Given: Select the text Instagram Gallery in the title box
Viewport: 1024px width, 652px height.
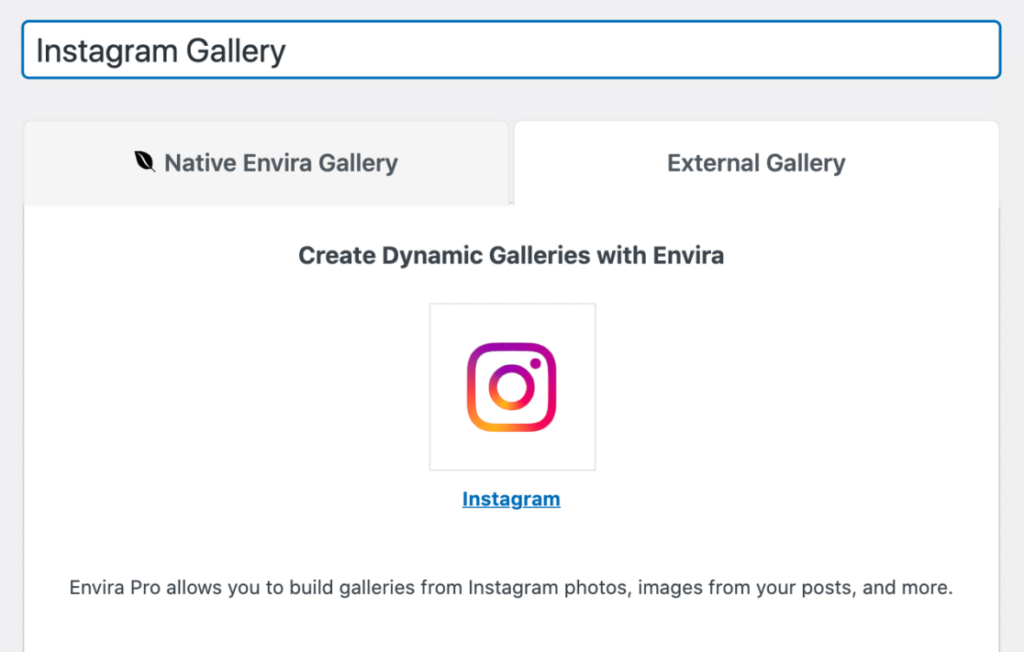Looking at the screenshot, I should (160, 50).
